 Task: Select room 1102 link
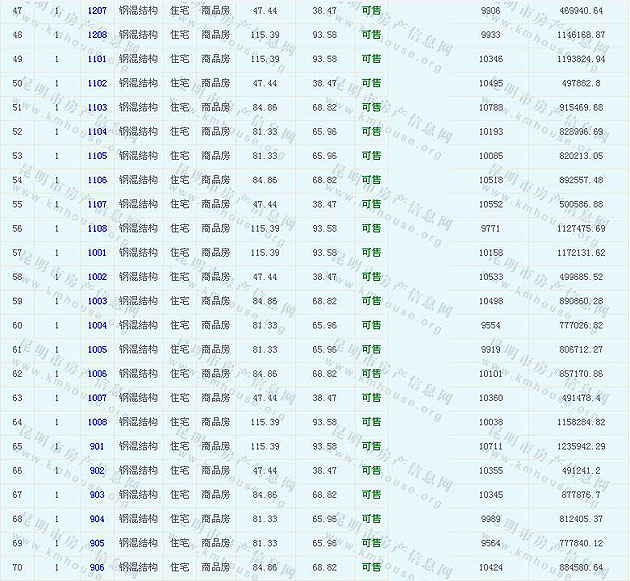(x=97, y=83)
